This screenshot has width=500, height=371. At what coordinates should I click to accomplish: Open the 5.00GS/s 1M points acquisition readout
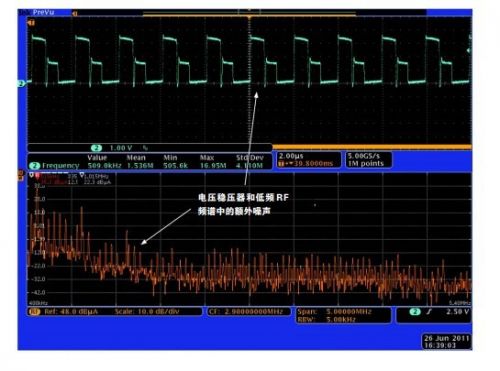(368, 160)
